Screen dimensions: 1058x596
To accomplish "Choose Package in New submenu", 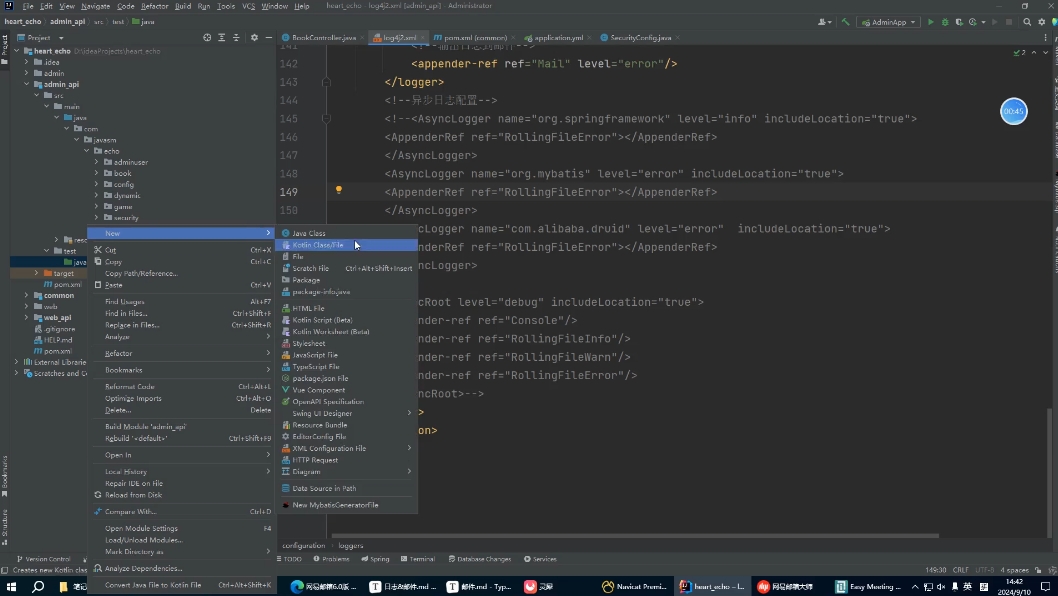I will tap(346, 280).
